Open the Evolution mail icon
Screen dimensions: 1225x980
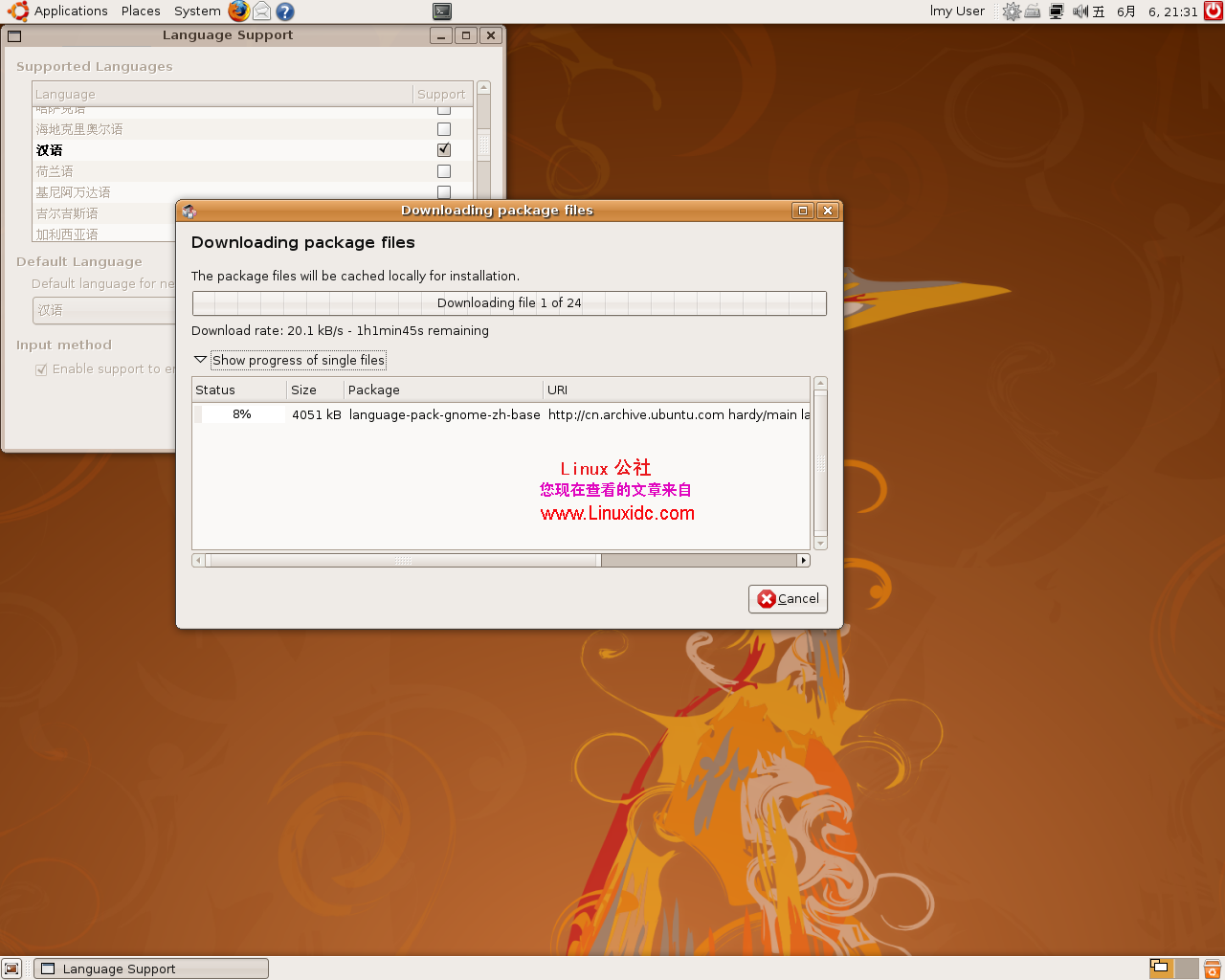[261, 11]
